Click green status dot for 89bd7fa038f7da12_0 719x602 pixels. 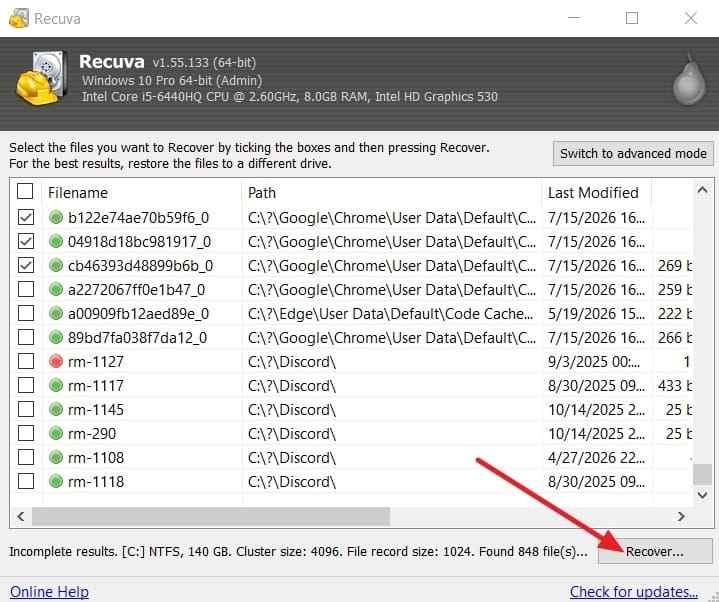56,337
